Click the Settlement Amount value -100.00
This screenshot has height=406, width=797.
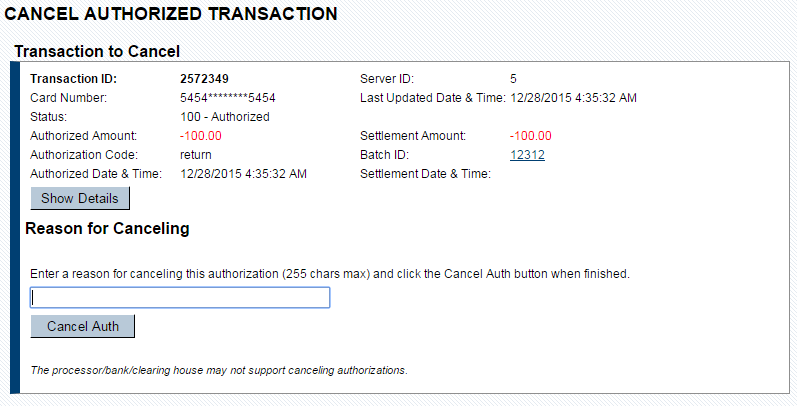[x=530, y=136]
